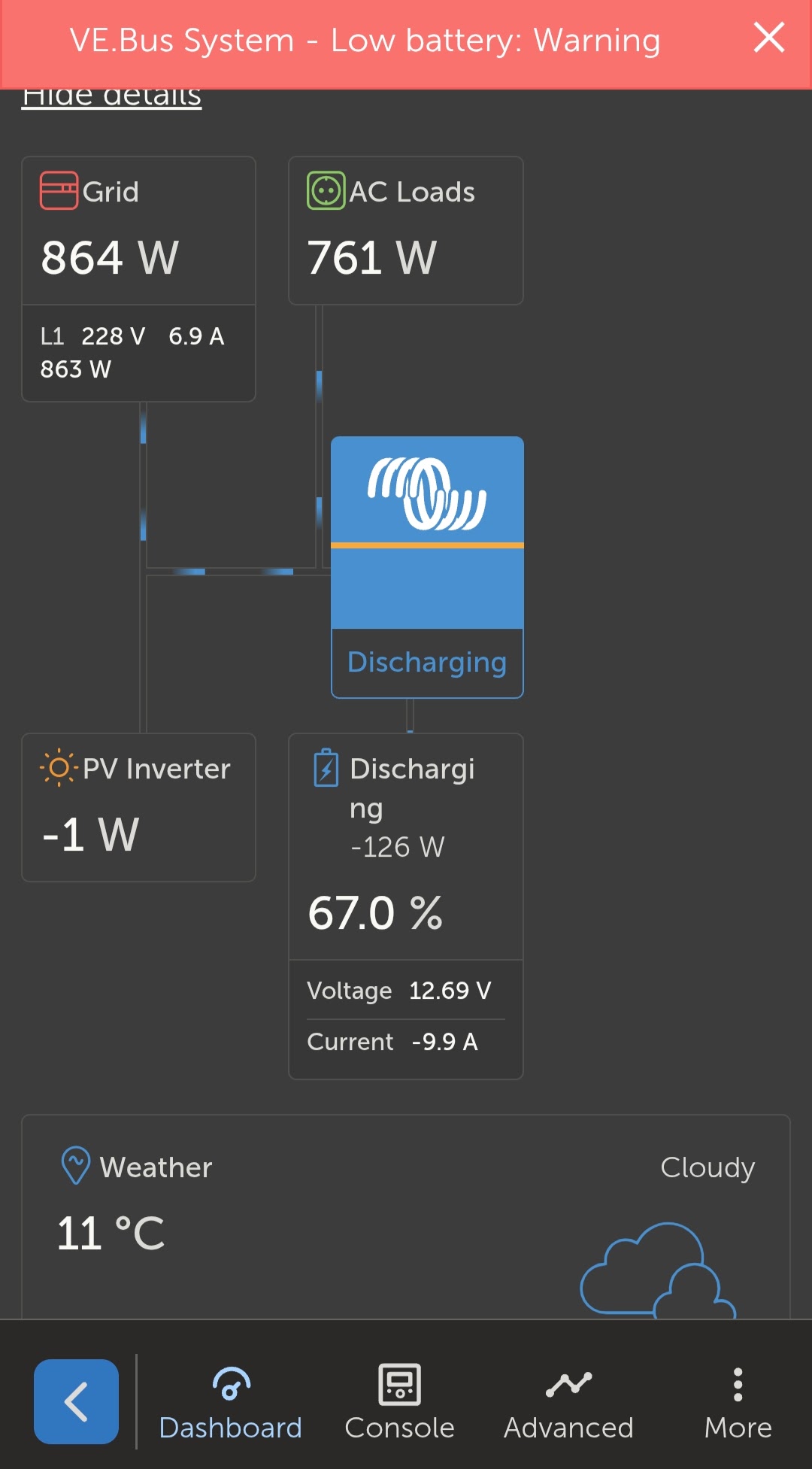The image size is (812, 1469).
Task: Select the AC Loads 761 W card
Action: [x=405, y=256]
